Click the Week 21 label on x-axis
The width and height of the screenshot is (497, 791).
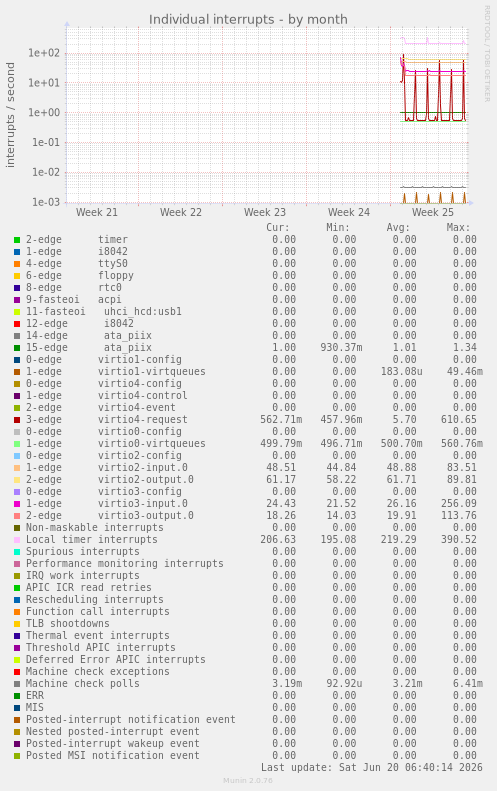tap(97, 212)
